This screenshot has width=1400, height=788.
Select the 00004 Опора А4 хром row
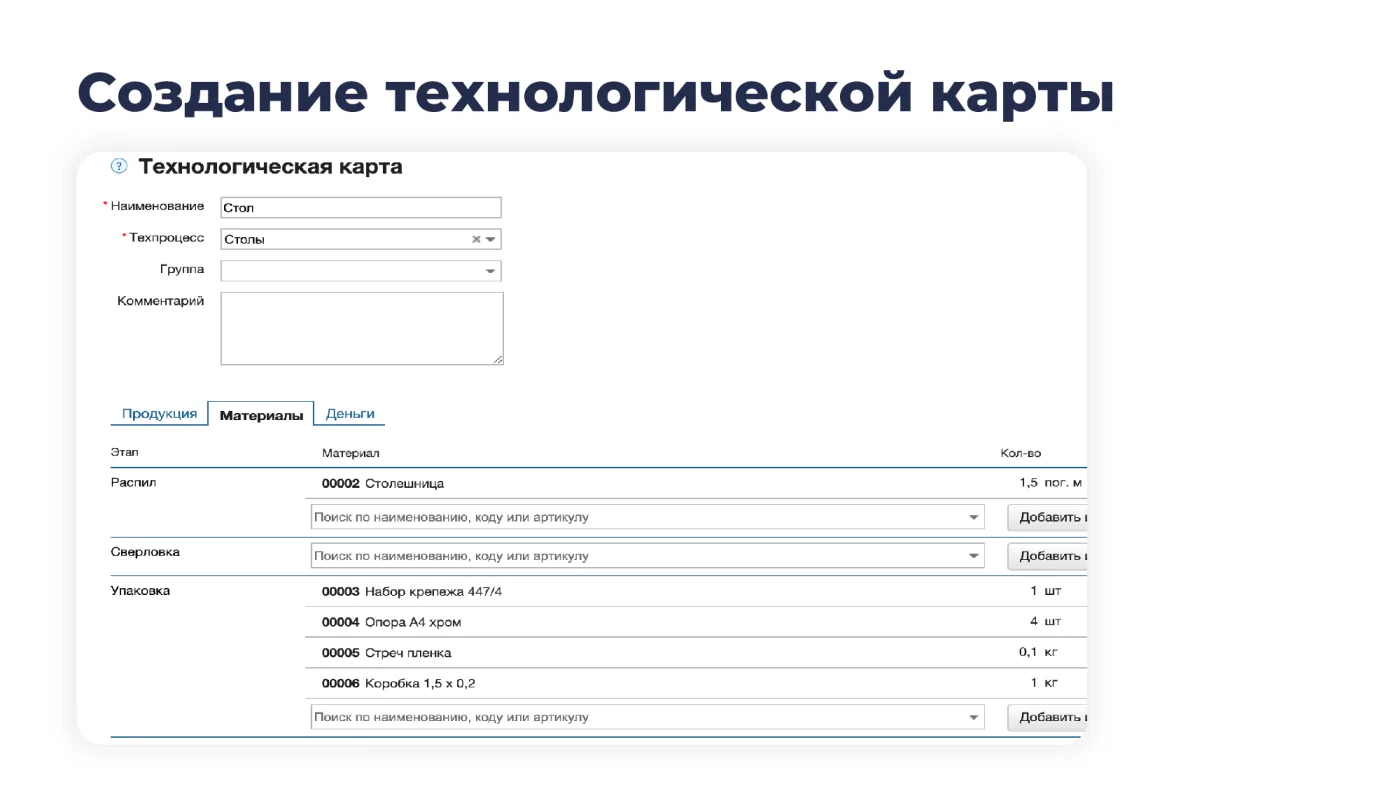(x=698, y=622)
